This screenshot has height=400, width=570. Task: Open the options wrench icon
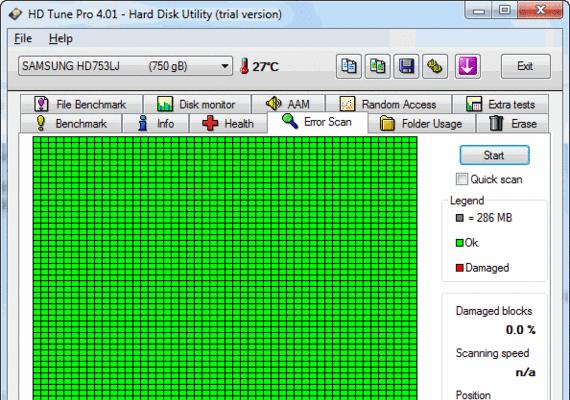tap(435, 66)
